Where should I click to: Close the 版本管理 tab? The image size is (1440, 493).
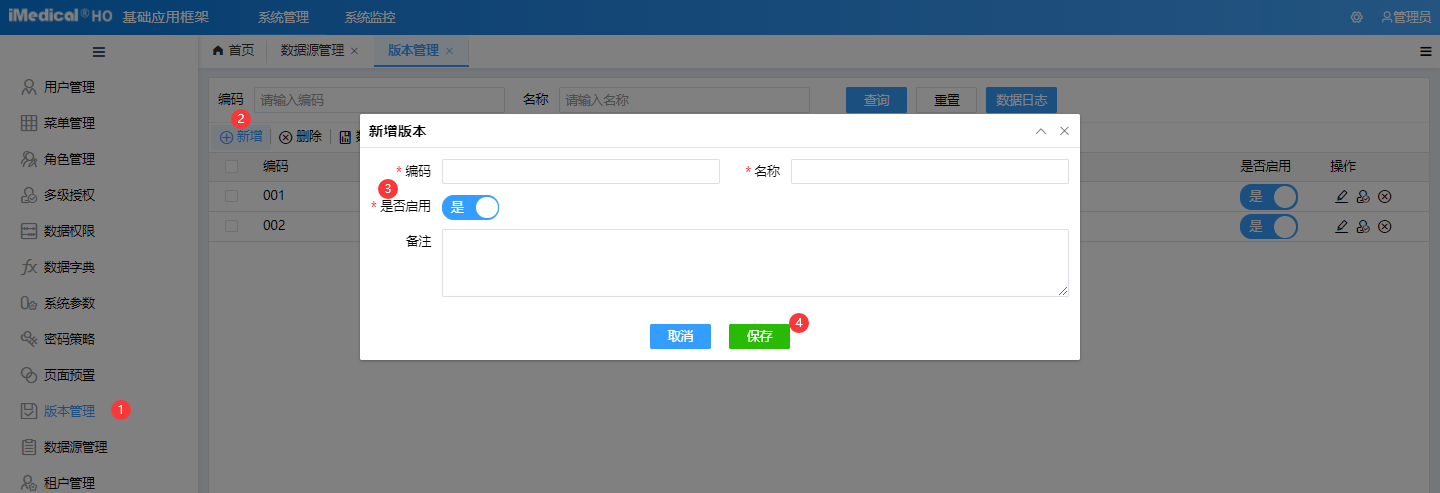click(449, 51)
